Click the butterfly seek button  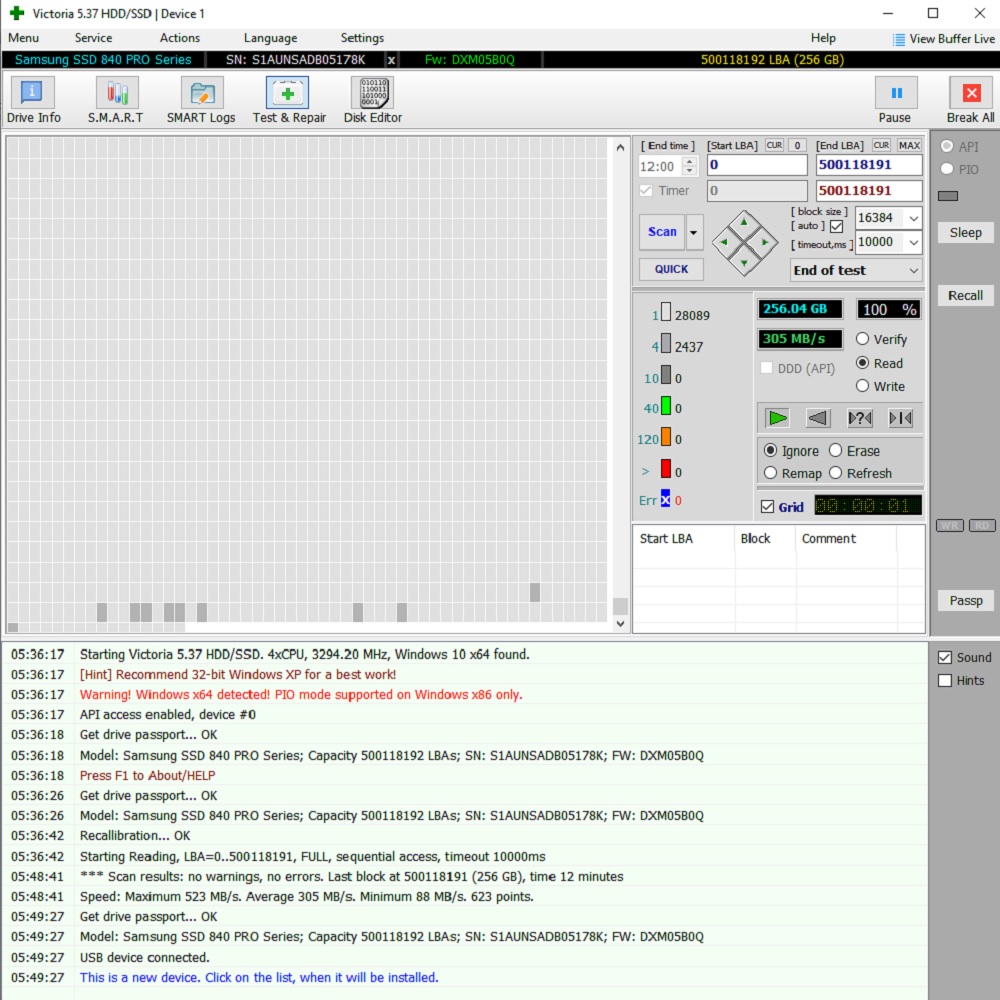click(x=901, y=418)
